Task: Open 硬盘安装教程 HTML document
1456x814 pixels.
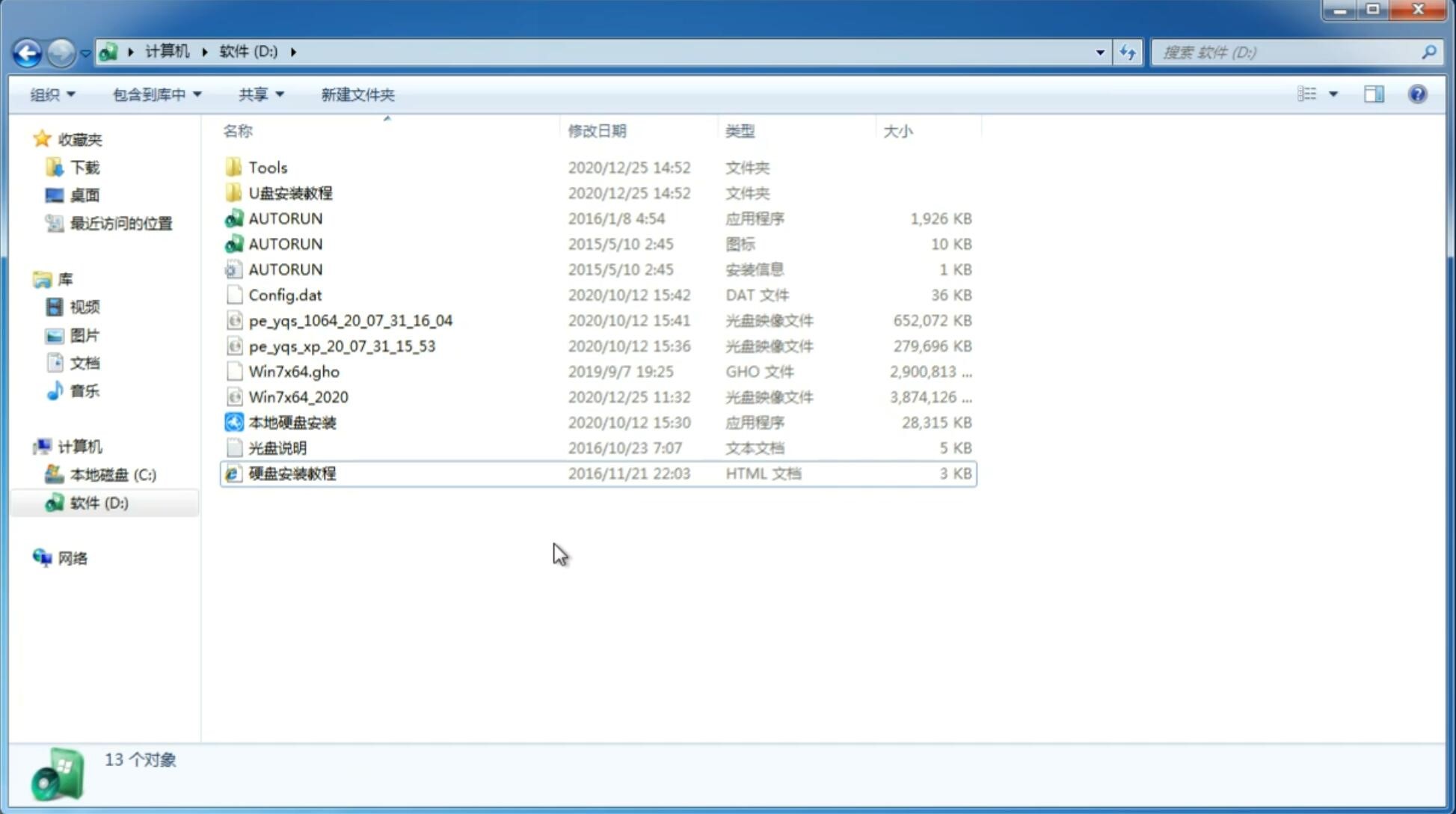Action: click(292, 473)
